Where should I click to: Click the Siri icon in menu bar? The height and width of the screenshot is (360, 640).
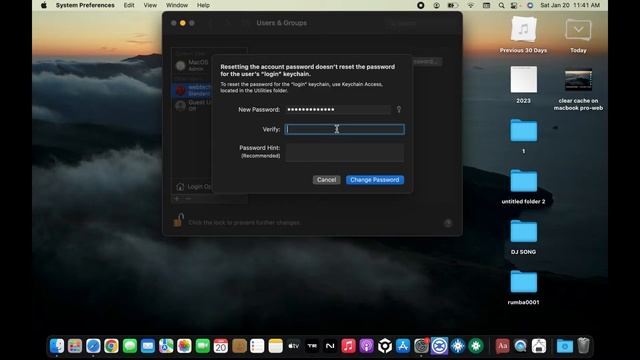pos(530,5)
